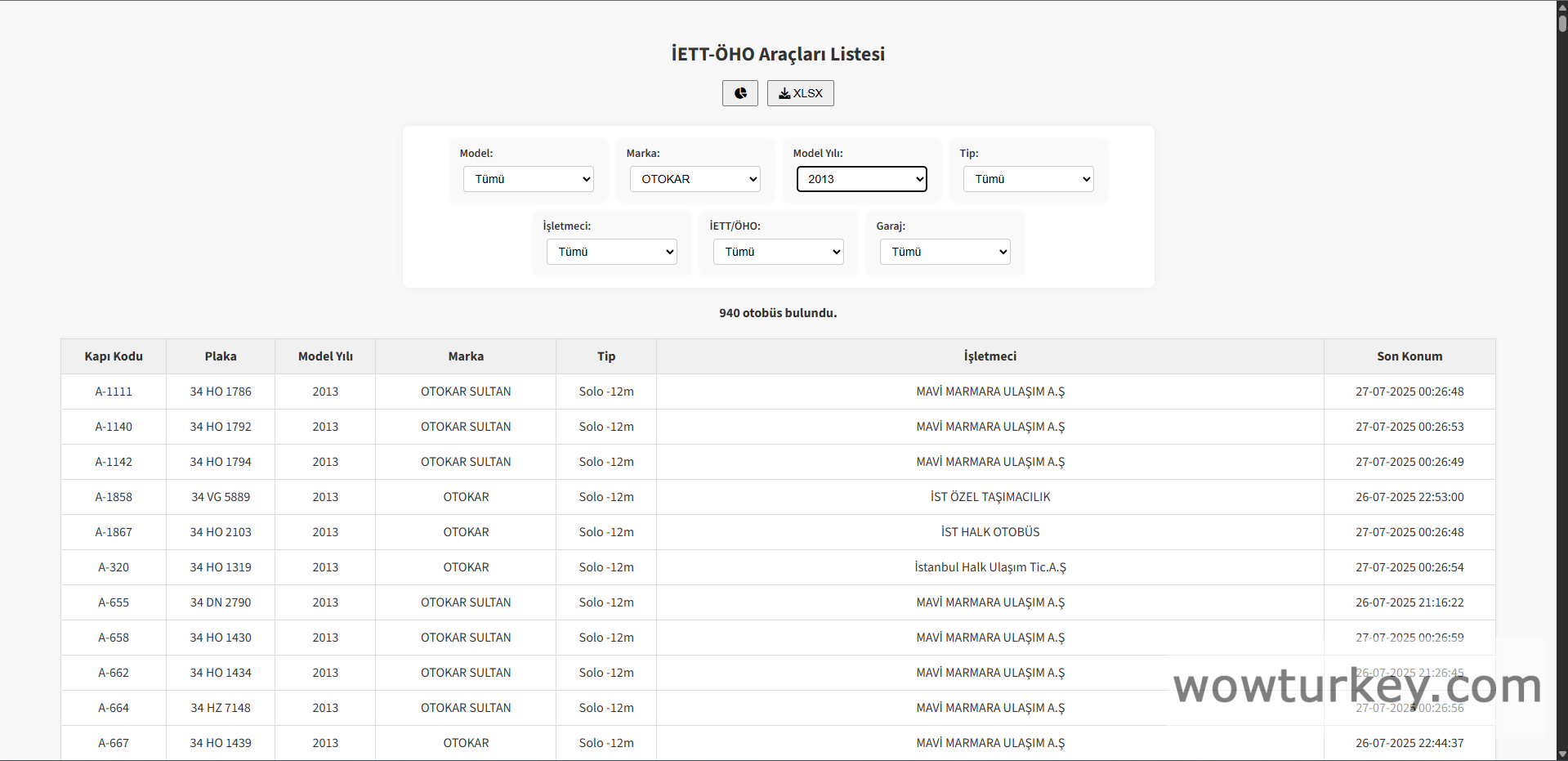Open the İşletmeci filter dropdown

611,252
